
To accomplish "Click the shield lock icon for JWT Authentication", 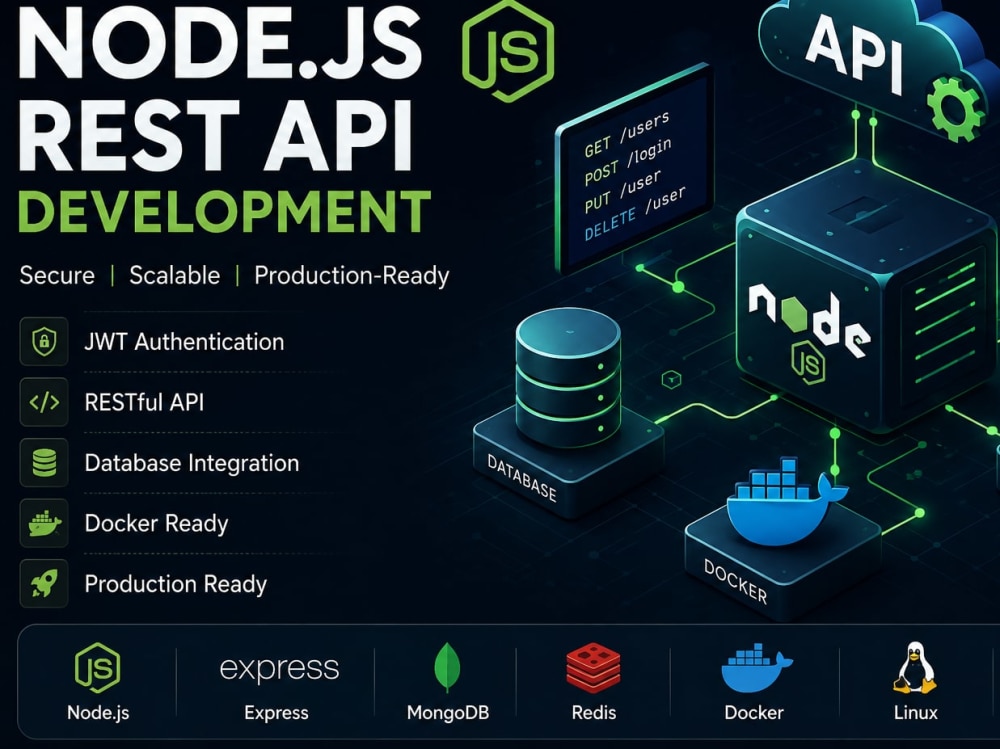I will pyautogui.click(x=44, y=341).
